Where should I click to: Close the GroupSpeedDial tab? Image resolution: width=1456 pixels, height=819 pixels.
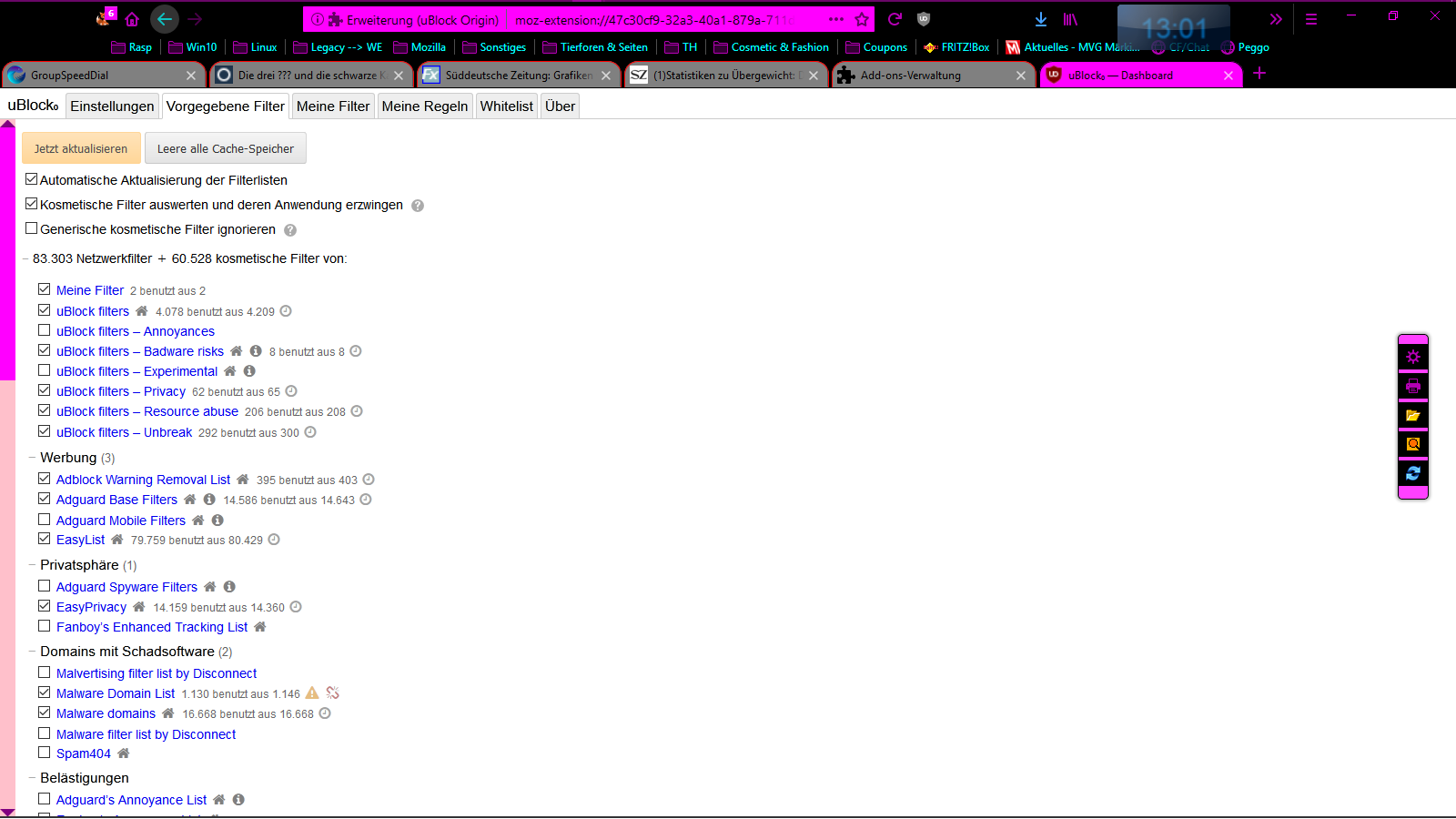click(x=190, y=76)
